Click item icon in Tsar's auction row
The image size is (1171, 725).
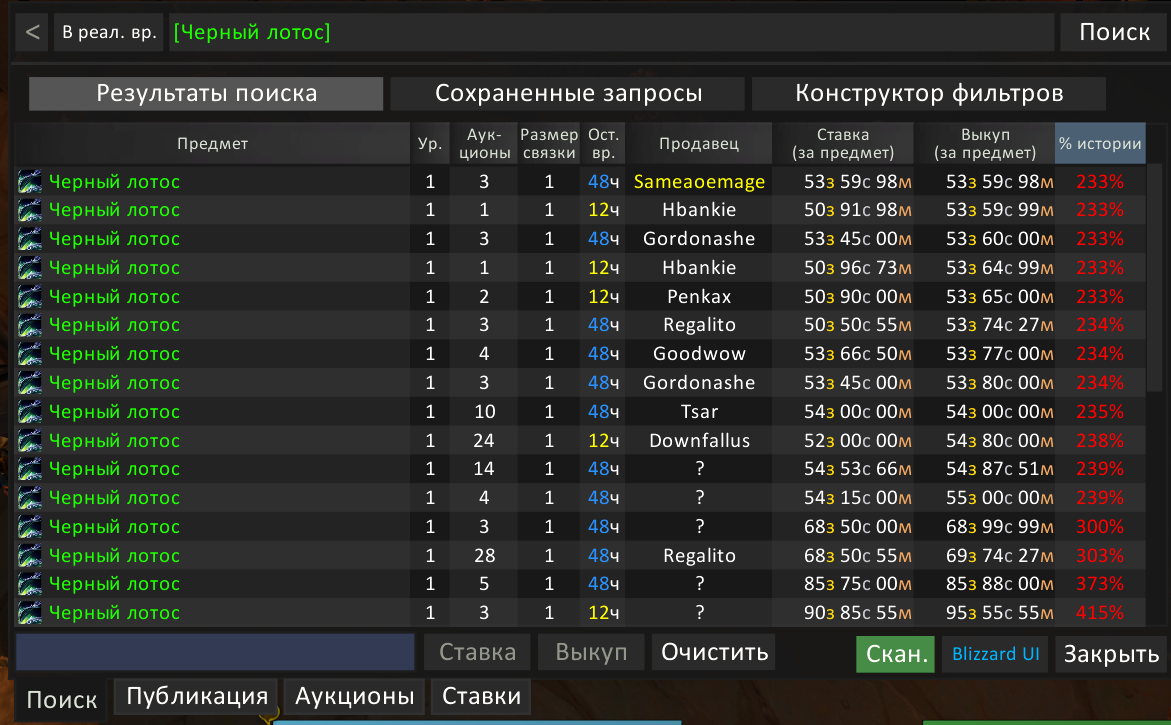point(30,411)
